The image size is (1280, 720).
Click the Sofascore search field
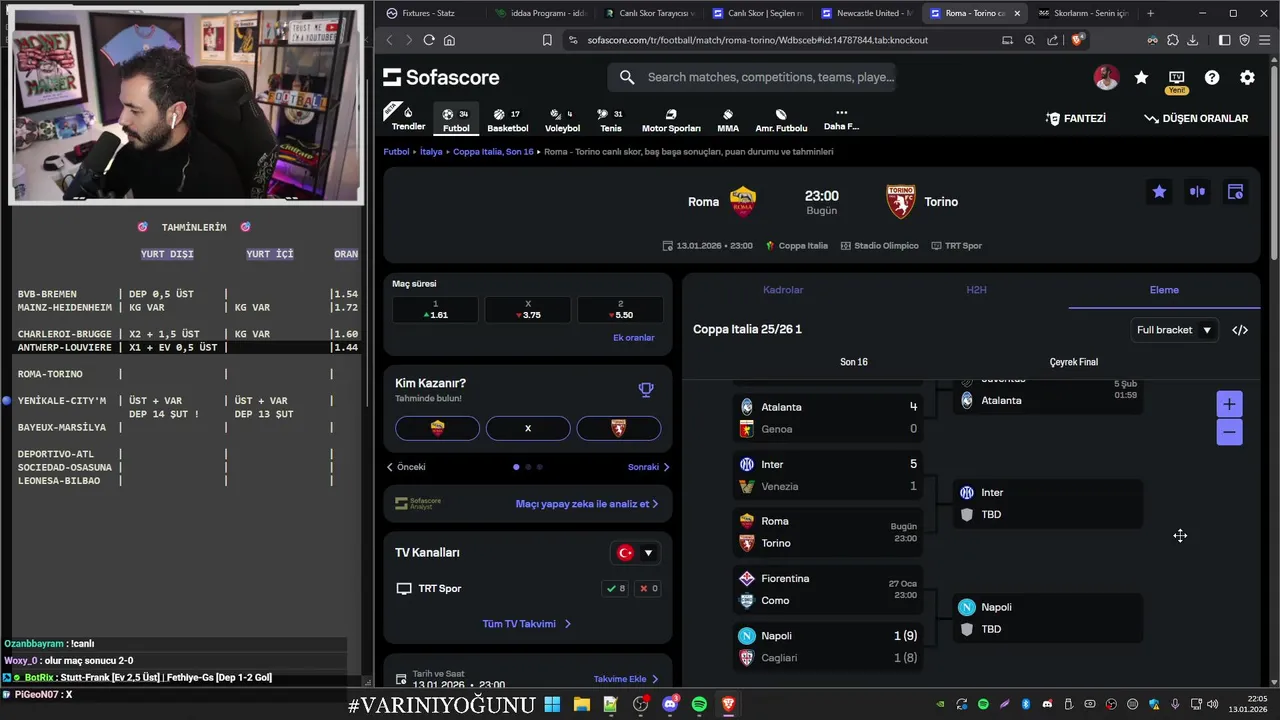751,77
